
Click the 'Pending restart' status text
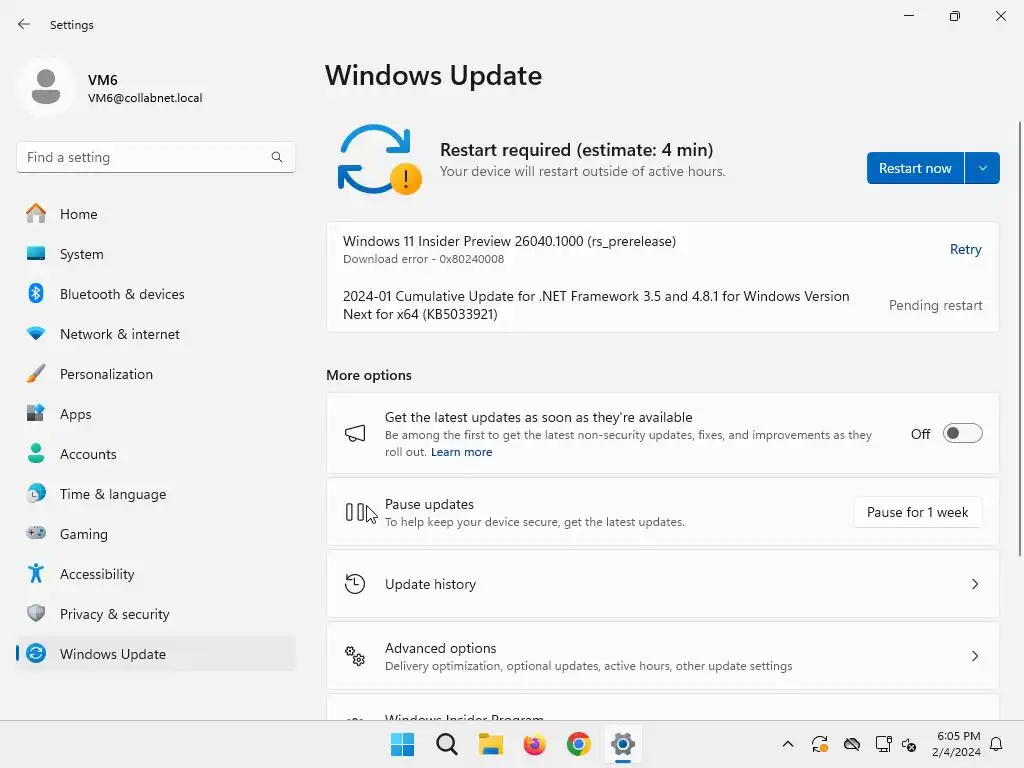[935, 305]
